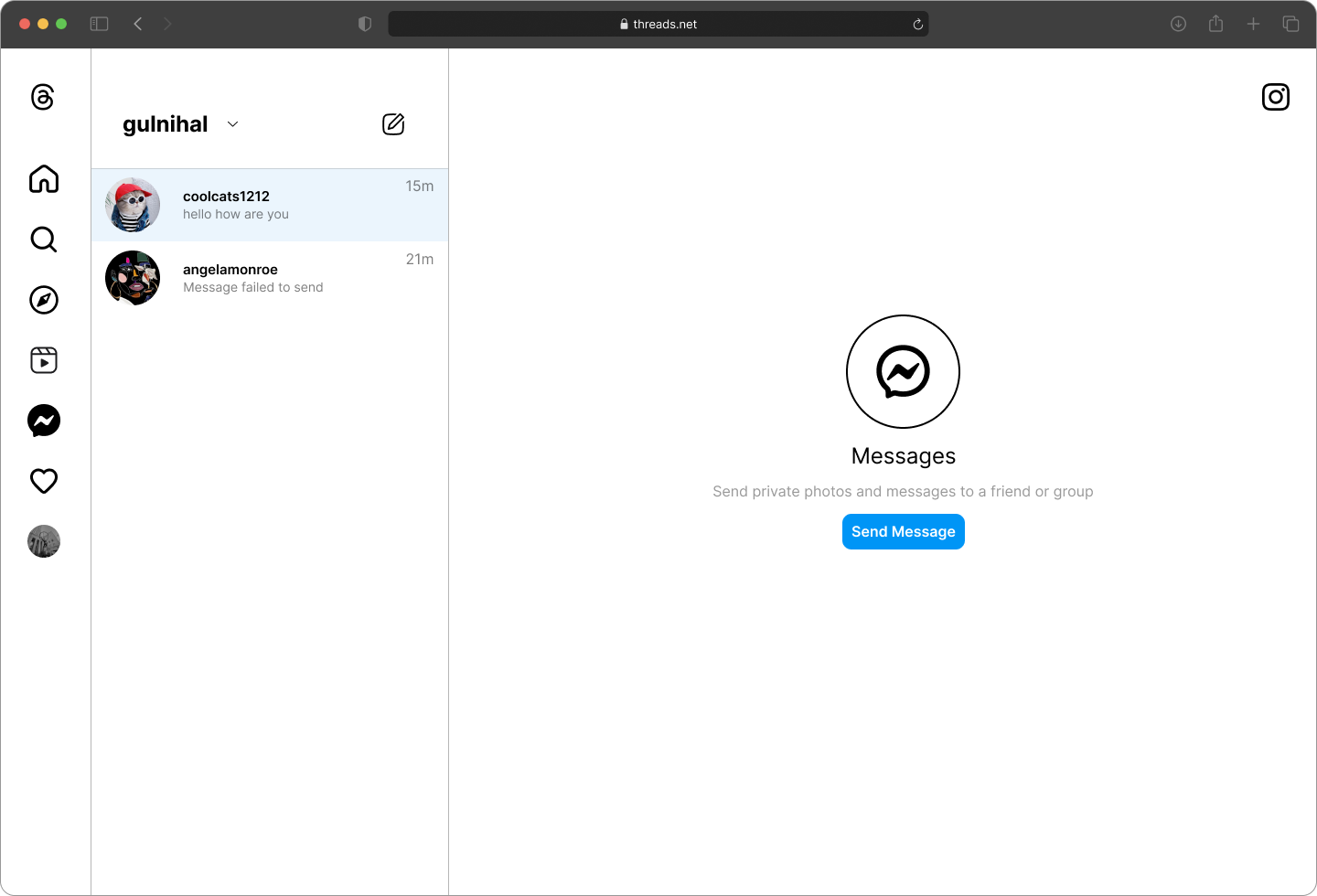Open the coolcats1212 conversation
1317x896 pixels.
[270, 205]
